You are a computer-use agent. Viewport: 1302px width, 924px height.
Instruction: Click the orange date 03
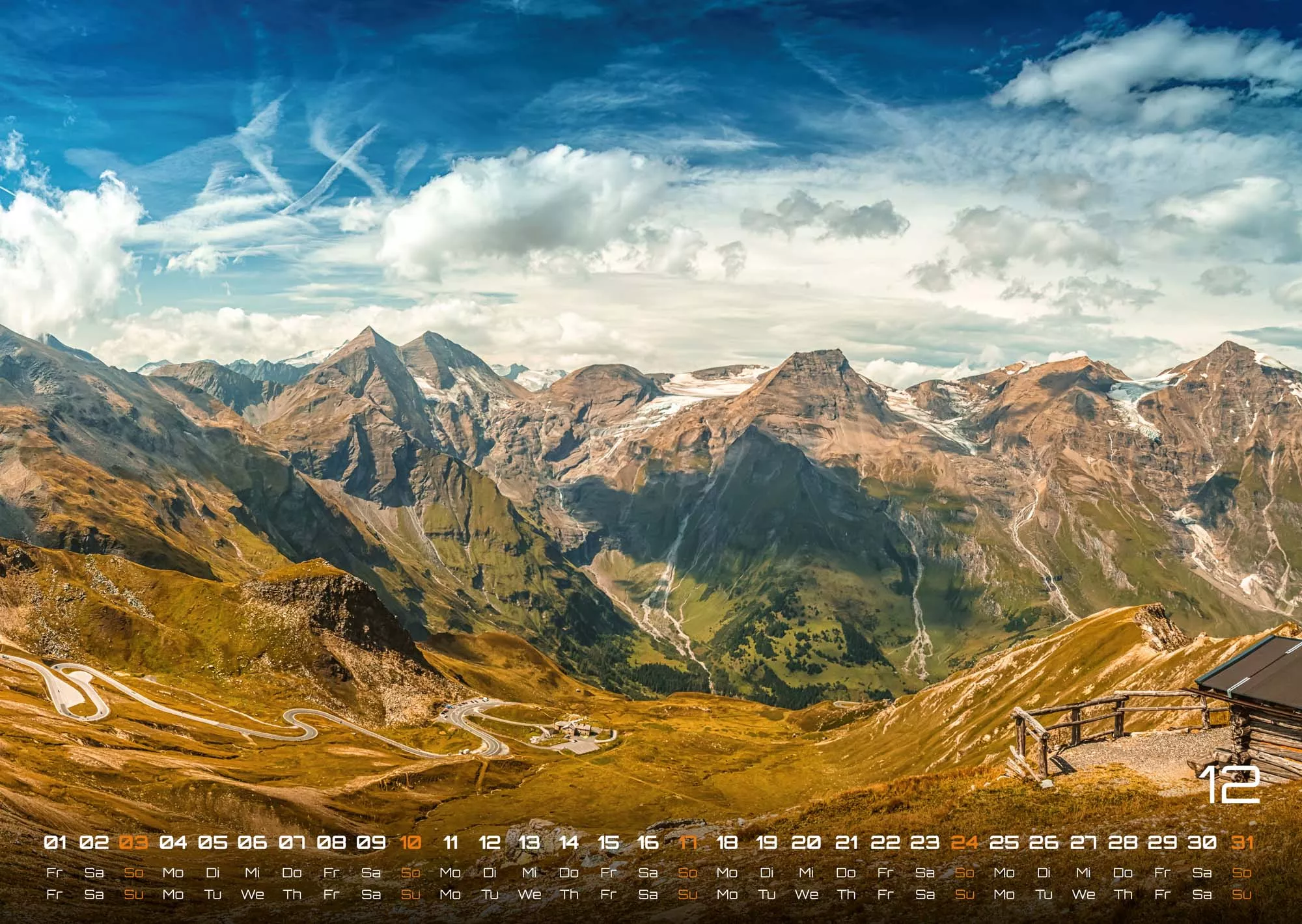pos(134,843)
